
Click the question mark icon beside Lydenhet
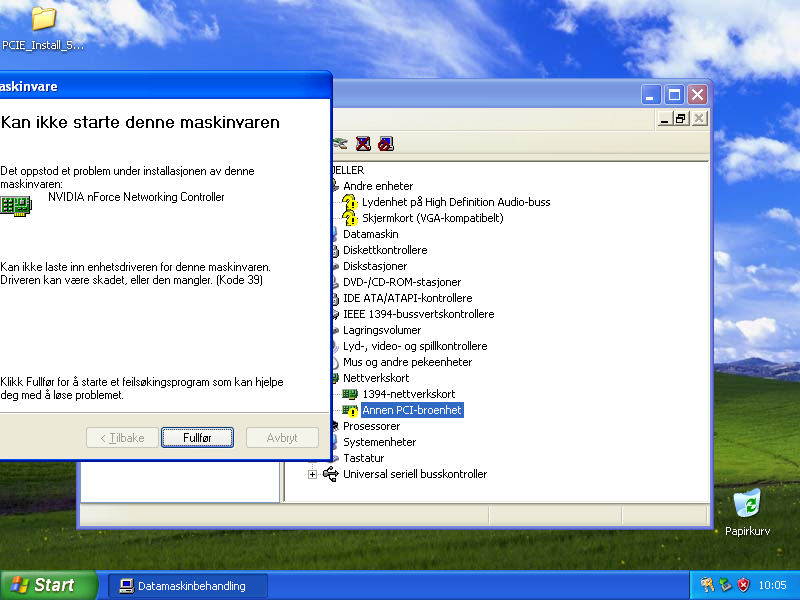pos(349,202)
